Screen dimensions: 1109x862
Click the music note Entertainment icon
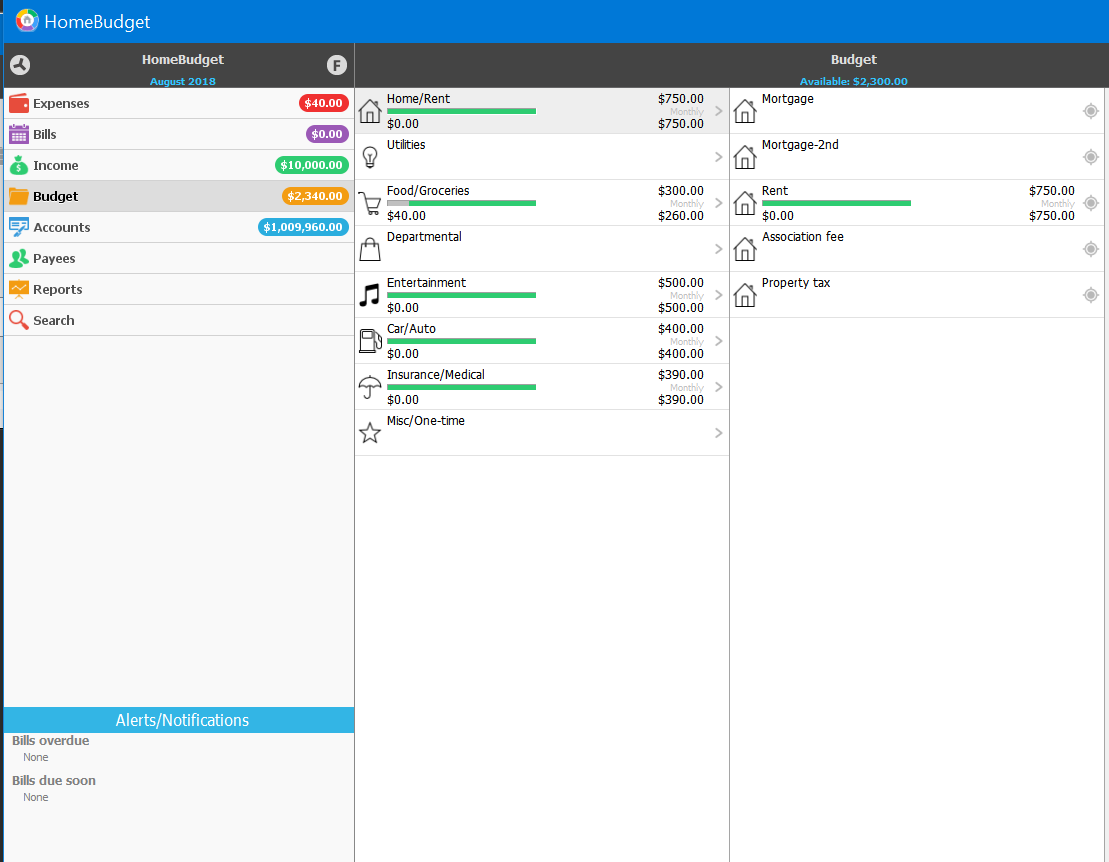pyautogui.click(x=370, y=295)
